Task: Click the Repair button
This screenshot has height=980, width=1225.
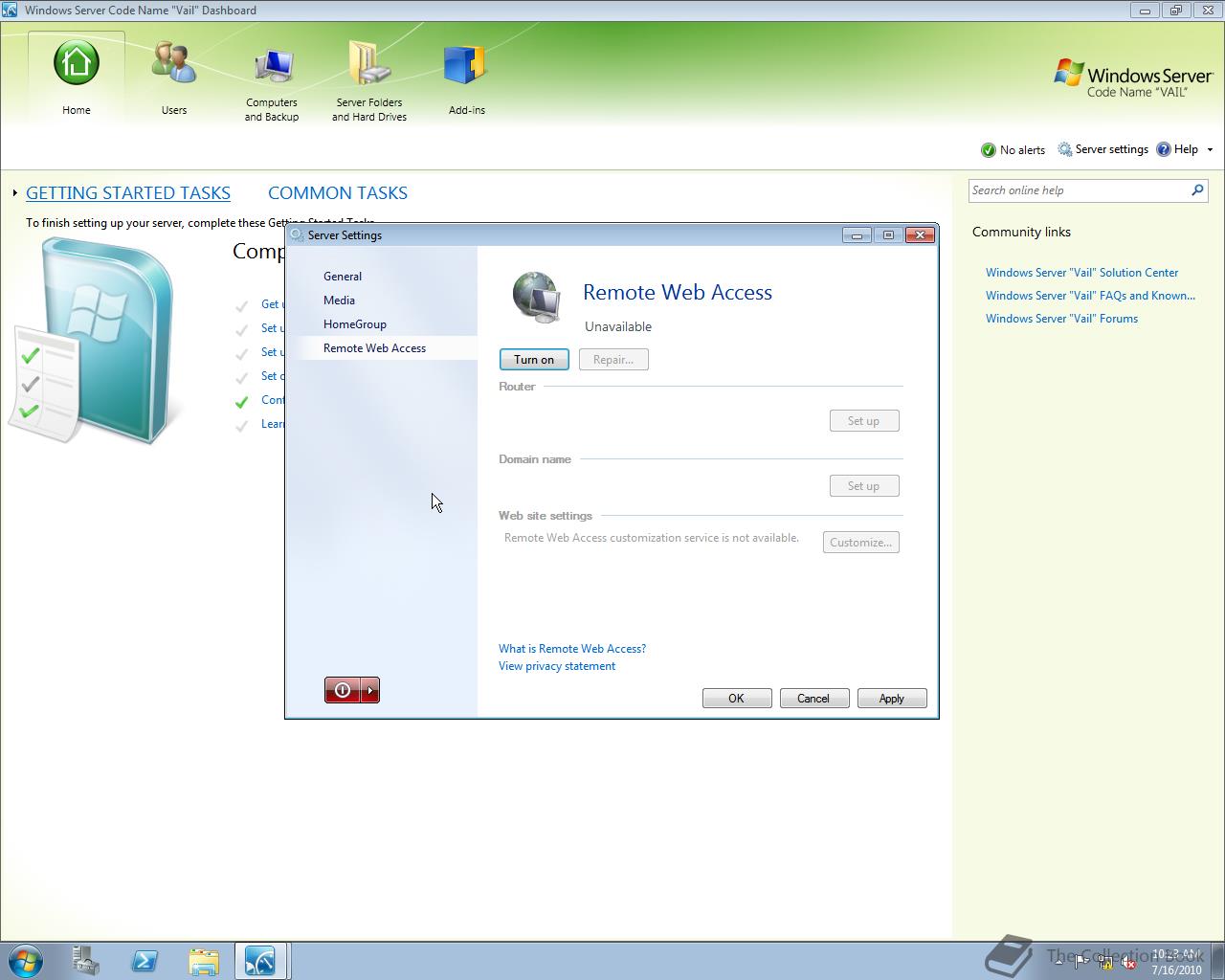Action: 613,360
